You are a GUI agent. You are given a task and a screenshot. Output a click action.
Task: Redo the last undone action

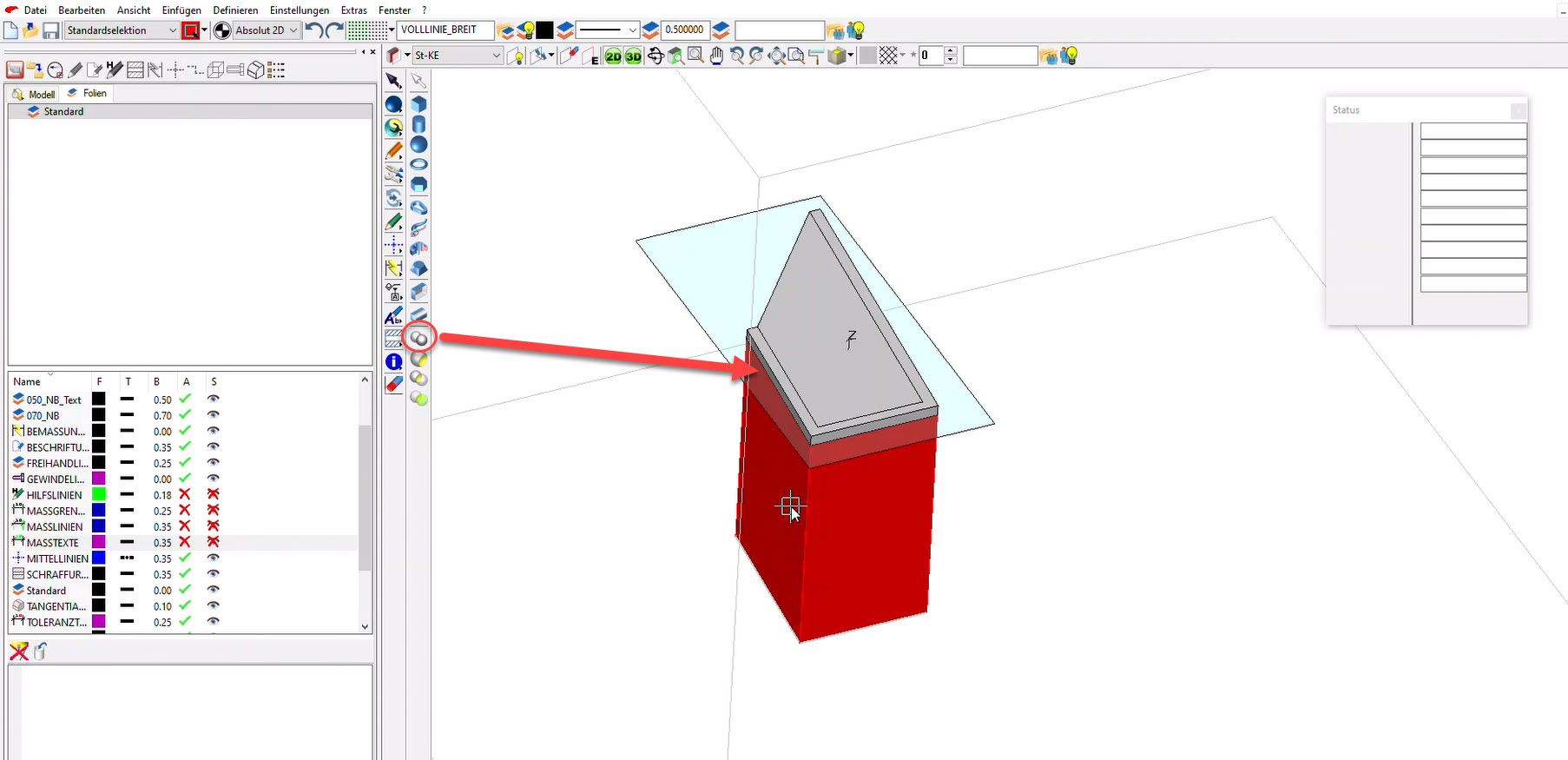334,30
